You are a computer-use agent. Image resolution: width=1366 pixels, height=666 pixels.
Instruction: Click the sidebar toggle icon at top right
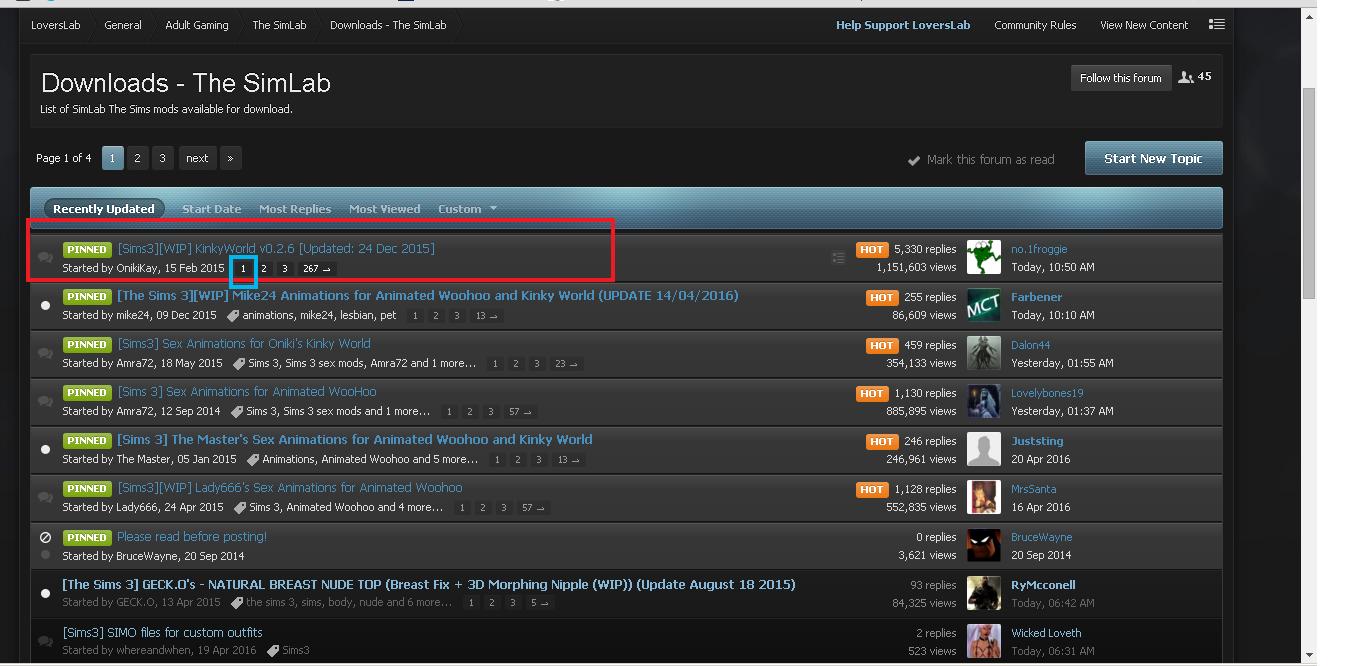[1216, 25]
